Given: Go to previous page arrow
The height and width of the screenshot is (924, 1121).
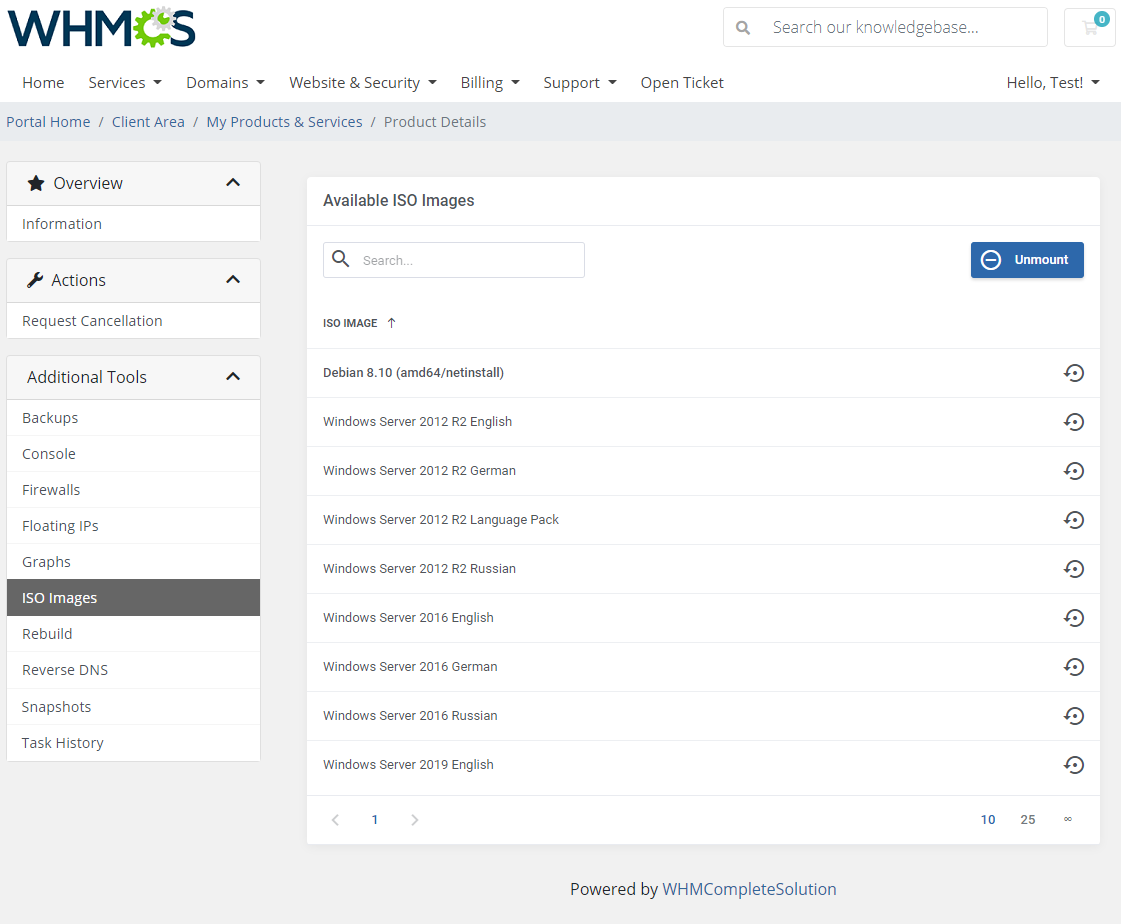Looking at the screenshot, I should point(335,820).
